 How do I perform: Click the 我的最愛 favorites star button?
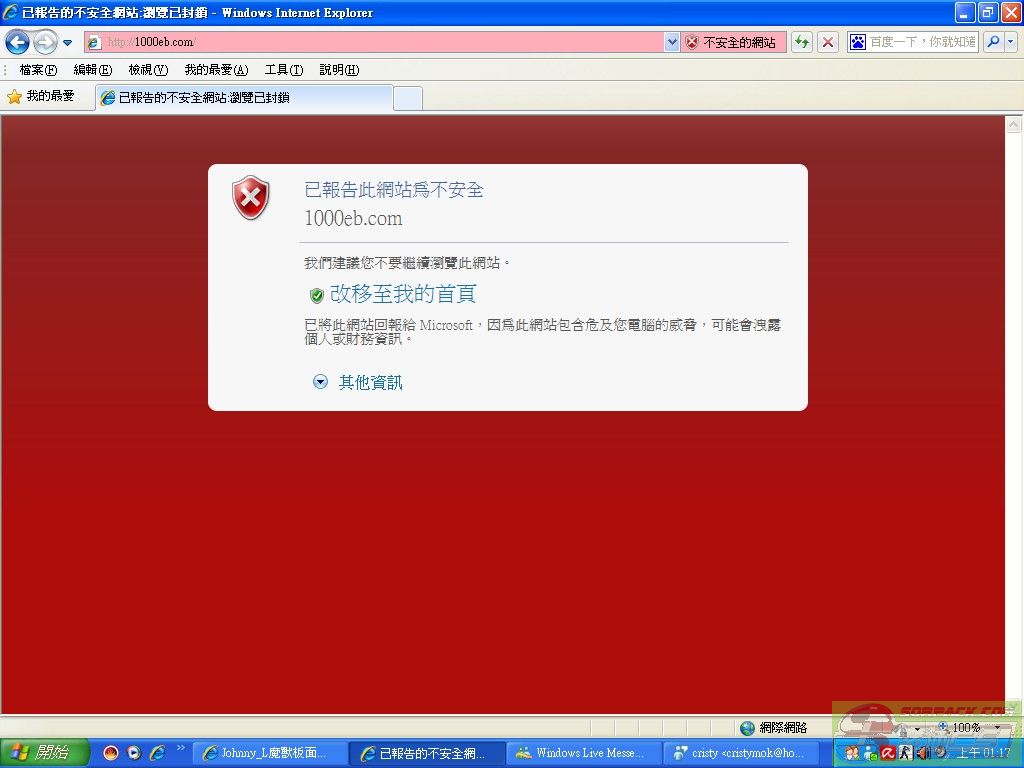[41, 97]
